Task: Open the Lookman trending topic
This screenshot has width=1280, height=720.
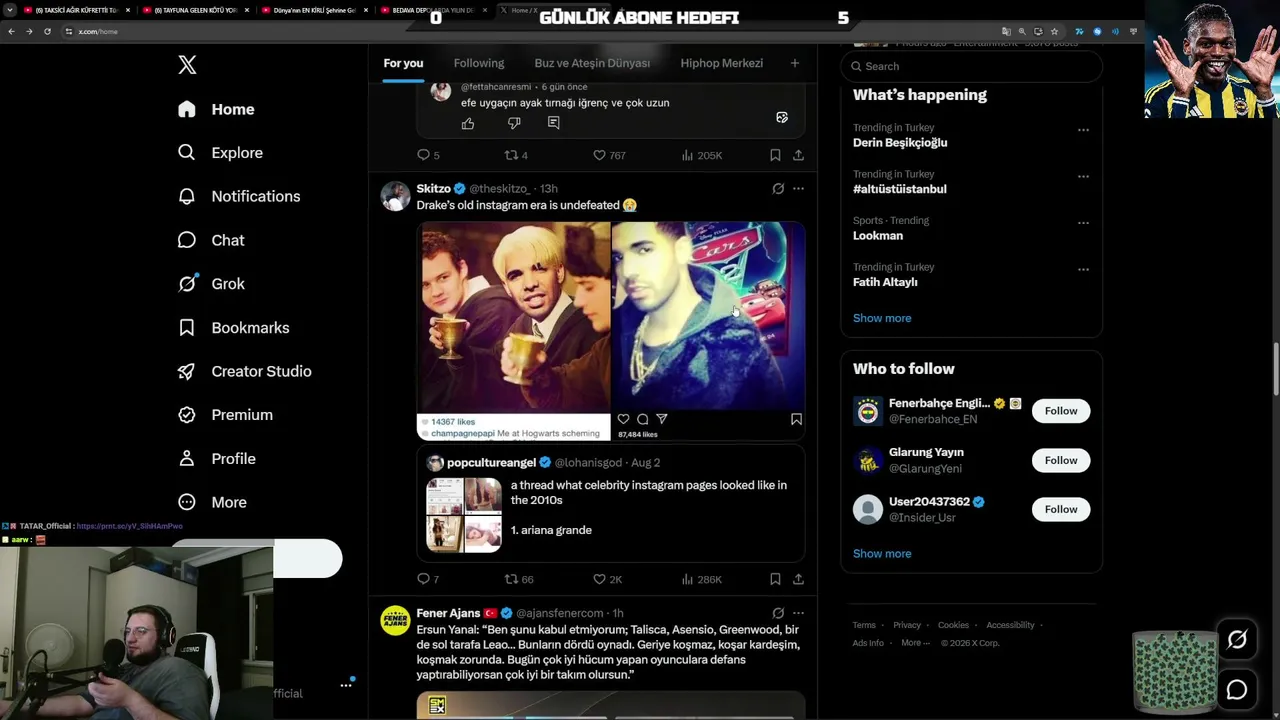Action: (x=878, y=236)
